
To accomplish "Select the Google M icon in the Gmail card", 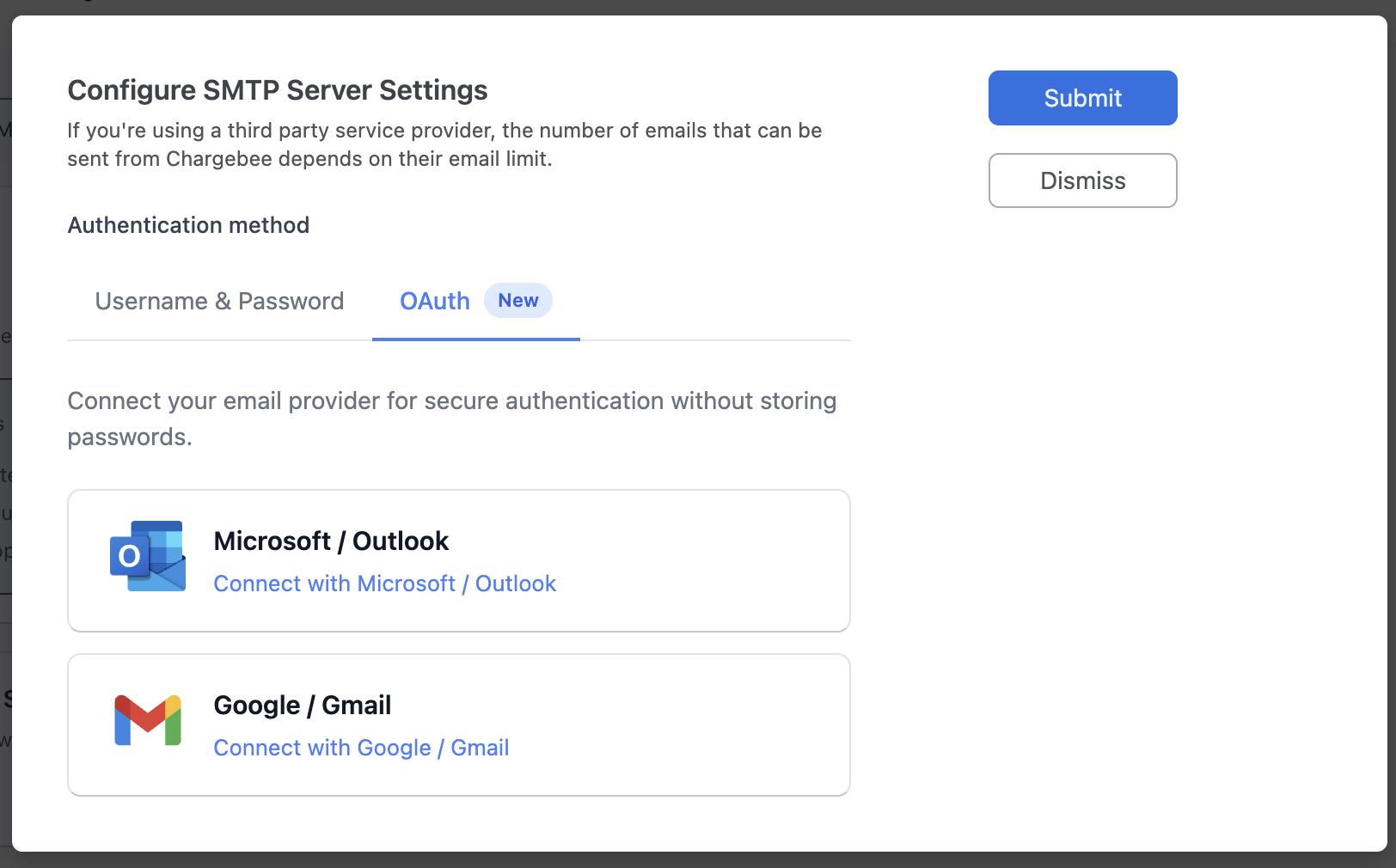I will [147, 720].
